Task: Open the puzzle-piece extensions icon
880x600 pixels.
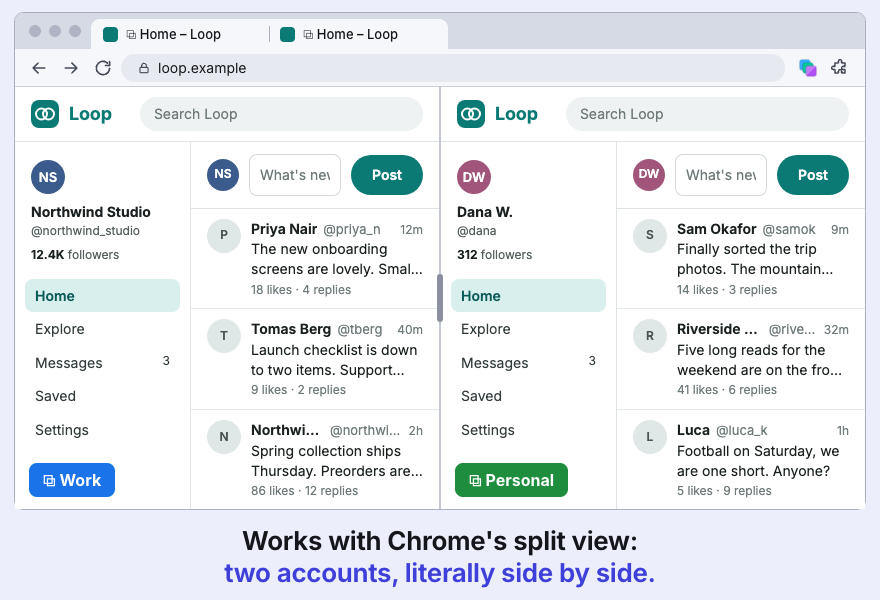Action: (839, 67)
